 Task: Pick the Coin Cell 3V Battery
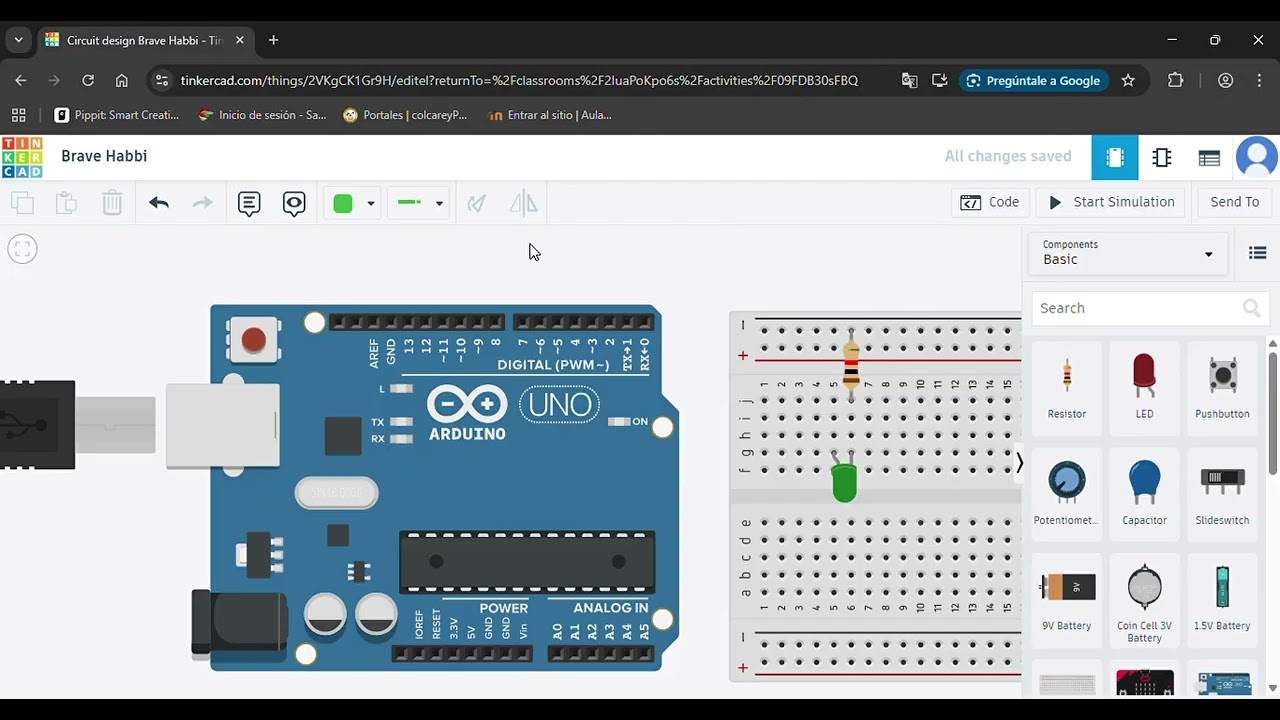pos(1144,600)
